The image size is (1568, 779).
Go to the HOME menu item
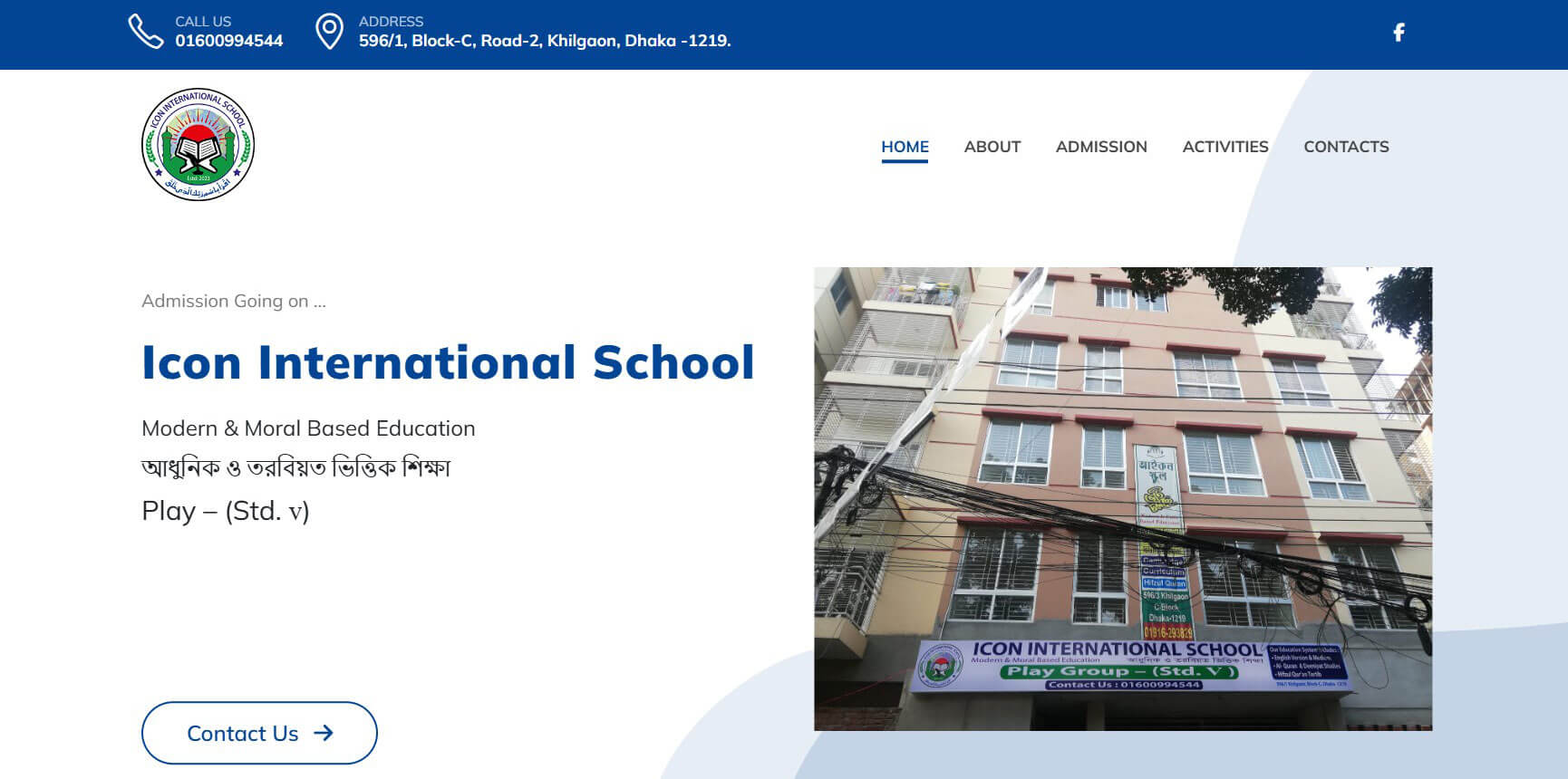coord(905,147)
